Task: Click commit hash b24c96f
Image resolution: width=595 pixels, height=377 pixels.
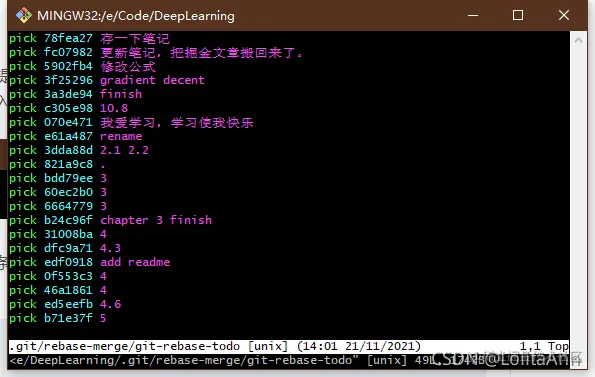Action: click(x=68, y=220)
